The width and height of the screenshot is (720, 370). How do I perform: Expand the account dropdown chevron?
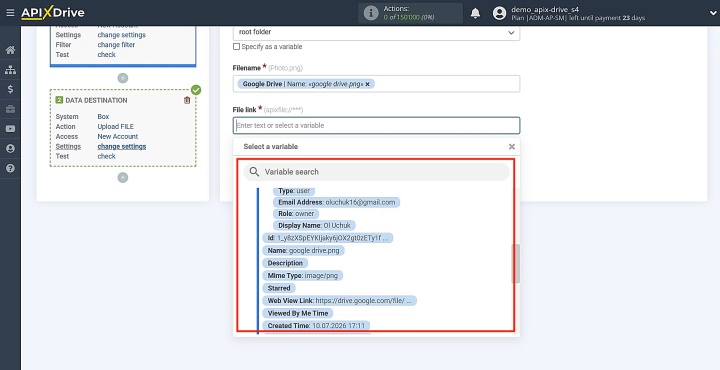click(713, 13)
